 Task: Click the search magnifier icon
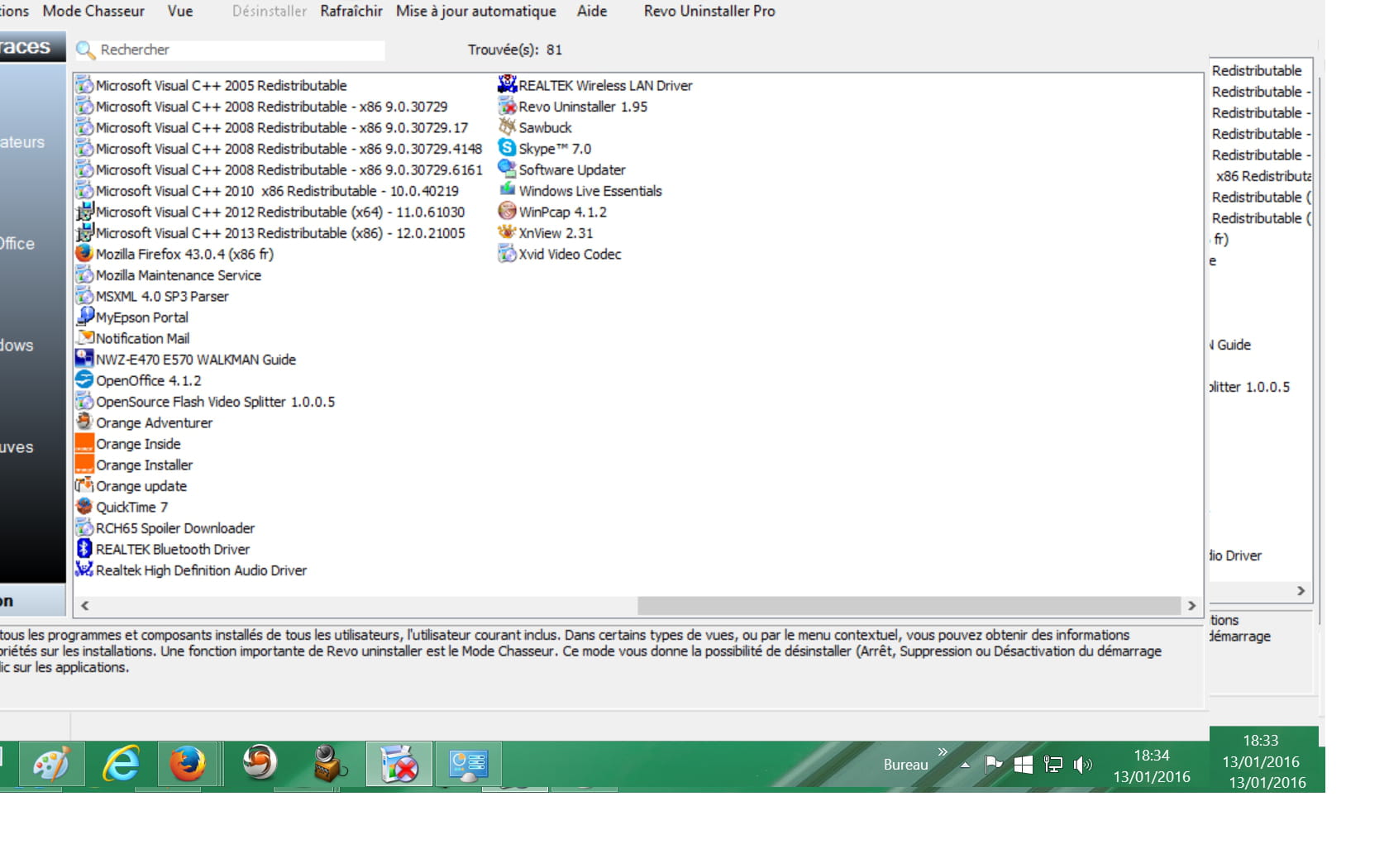tap(85, 50)
